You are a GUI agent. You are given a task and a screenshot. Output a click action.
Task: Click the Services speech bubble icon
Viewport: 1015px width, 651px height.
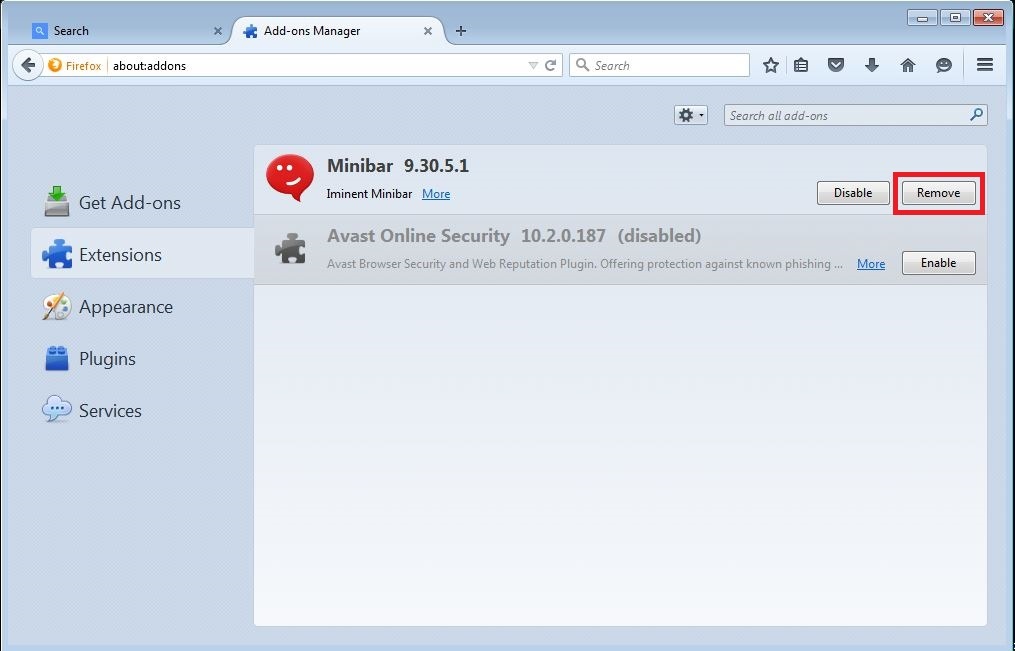point(57,409)
